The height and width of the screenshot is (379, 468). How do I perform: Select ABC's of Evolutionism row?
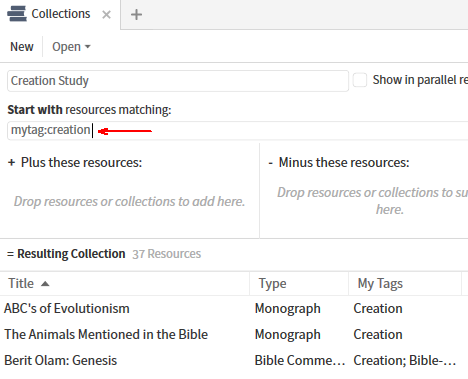point(234,308)
